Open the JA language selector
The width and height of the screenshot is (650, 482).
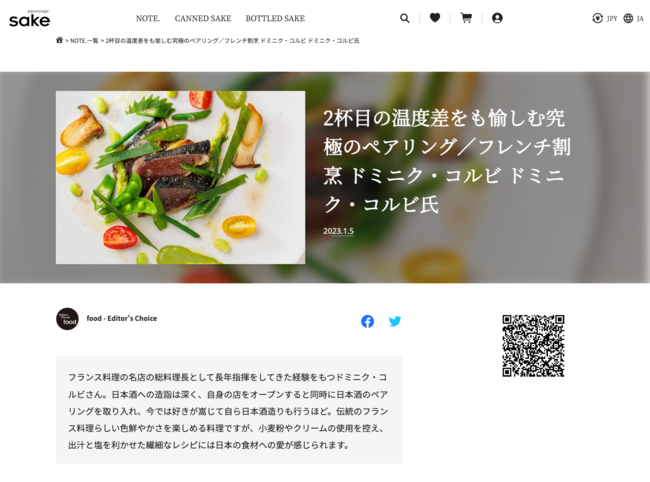[633, 18]
